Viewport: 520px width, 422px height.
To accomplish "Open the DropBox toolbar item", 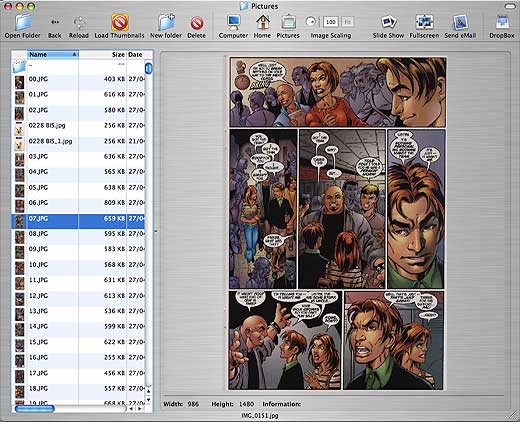I will tap(502, 23).
